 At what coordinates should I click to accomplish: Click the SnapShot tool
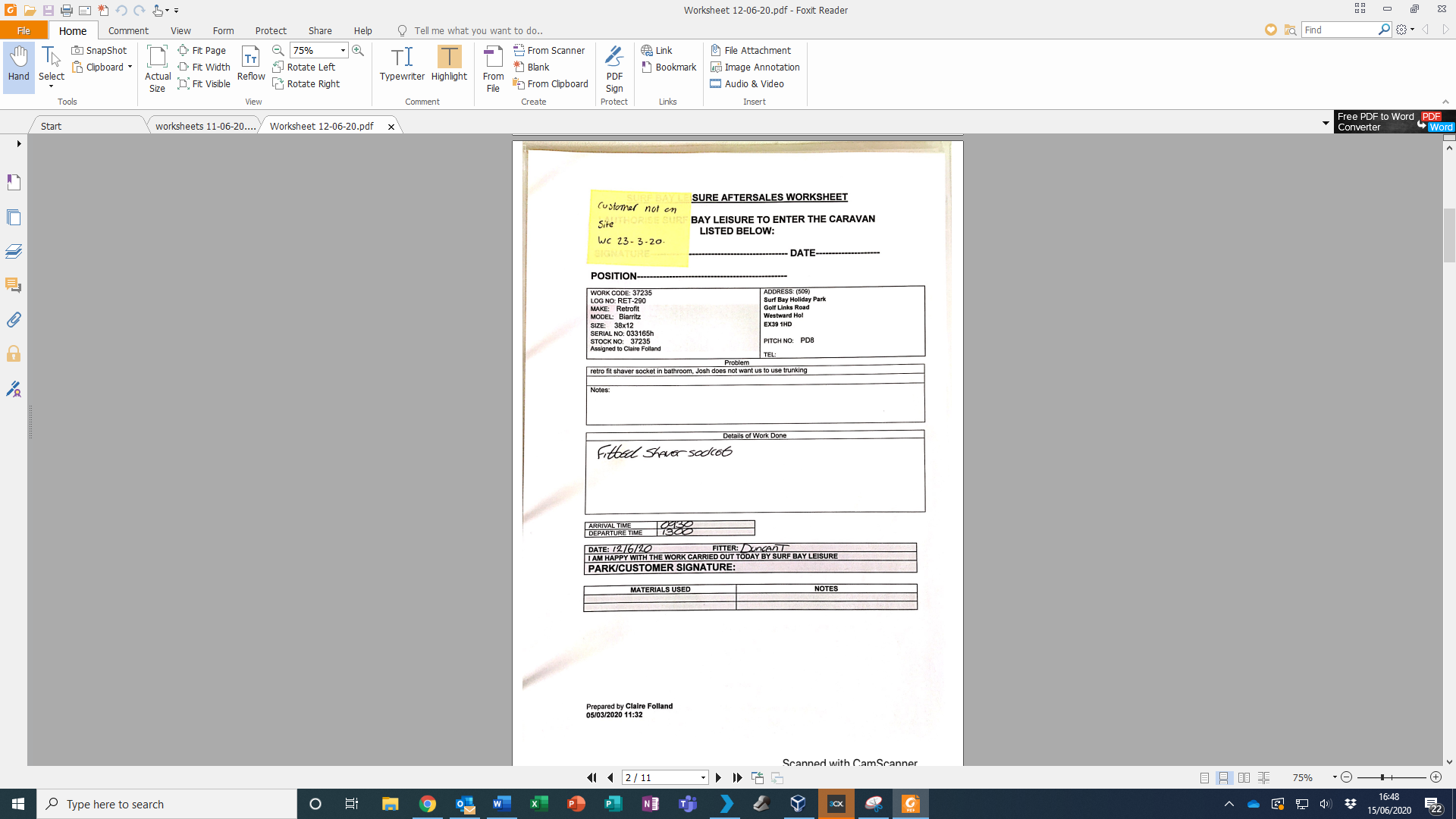[x=99, y=50]
